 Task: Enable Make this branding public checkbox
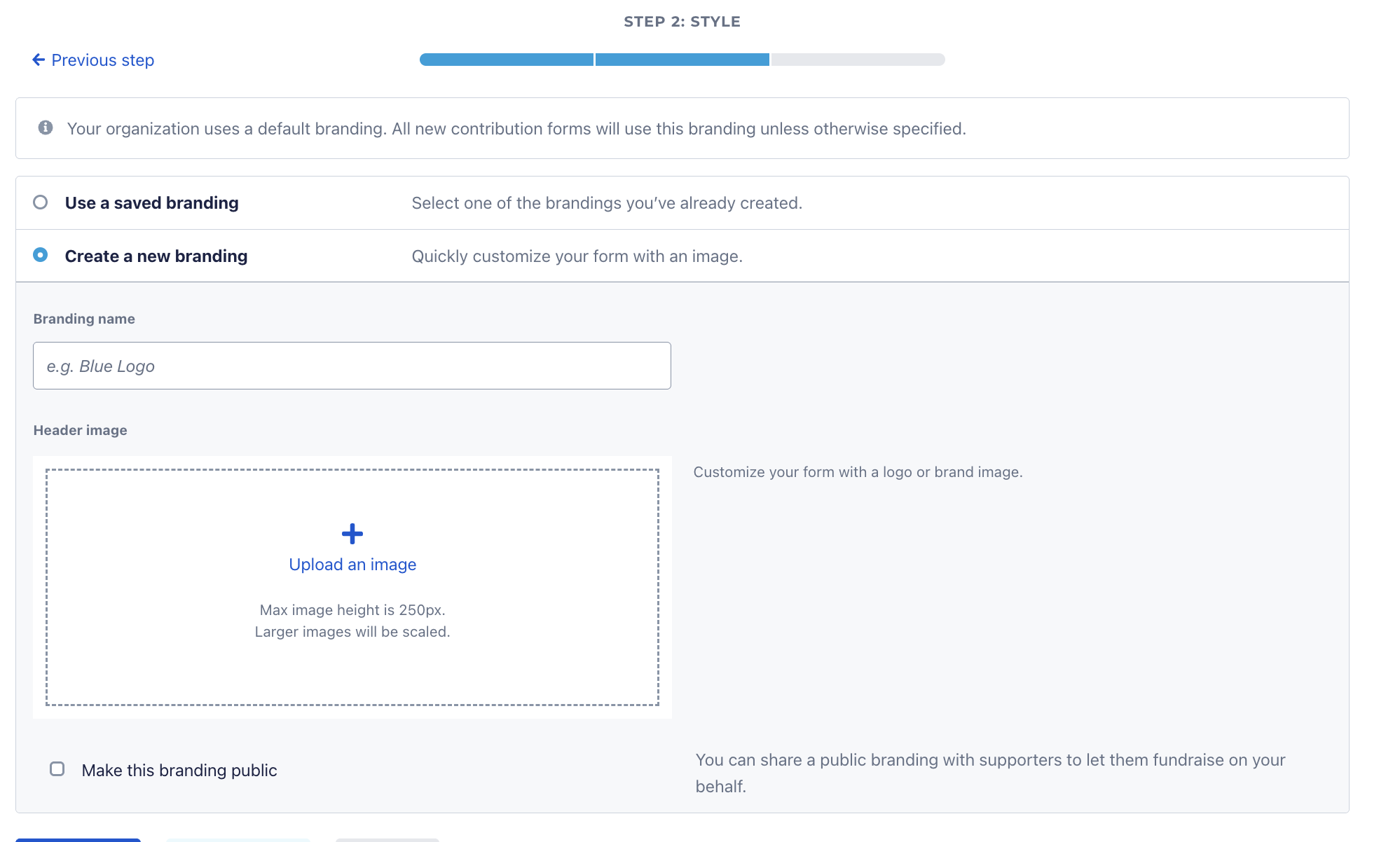(57, 769)
